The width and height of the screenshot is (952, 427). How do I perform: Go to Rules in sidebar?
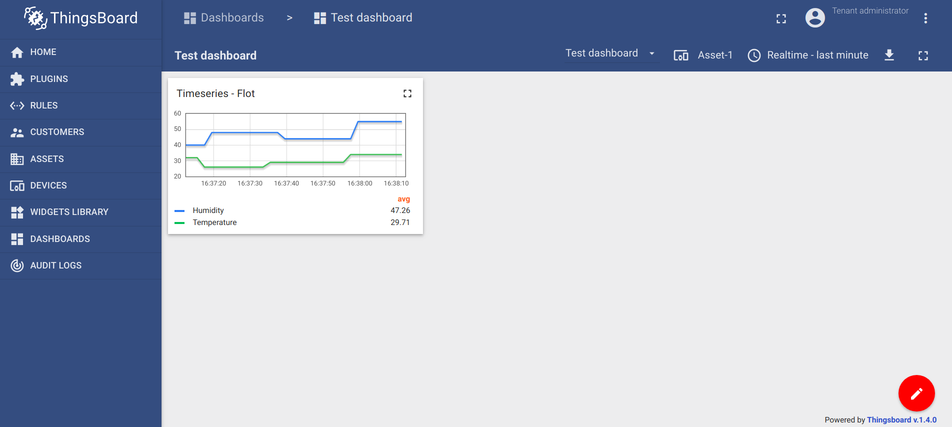point(81,106)
